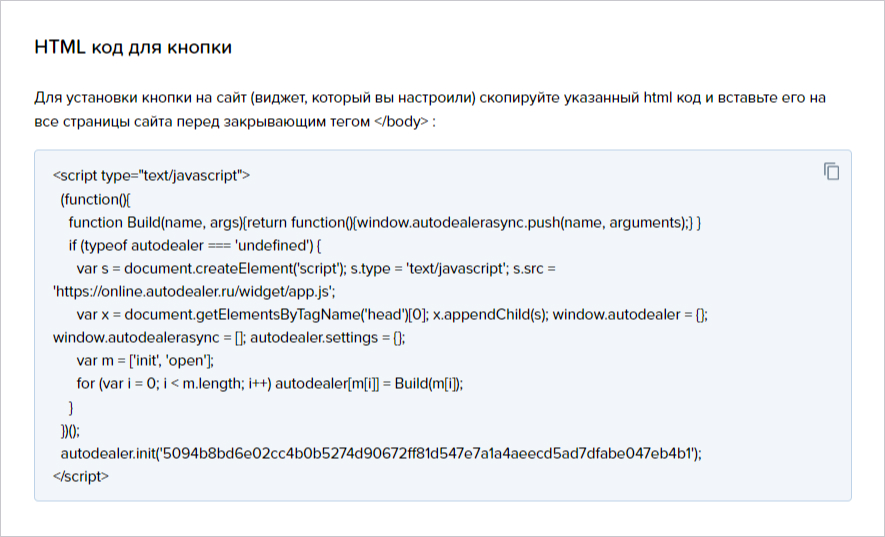Click the 'autodealer.settings = {};' statement

[x=328, y=338]
